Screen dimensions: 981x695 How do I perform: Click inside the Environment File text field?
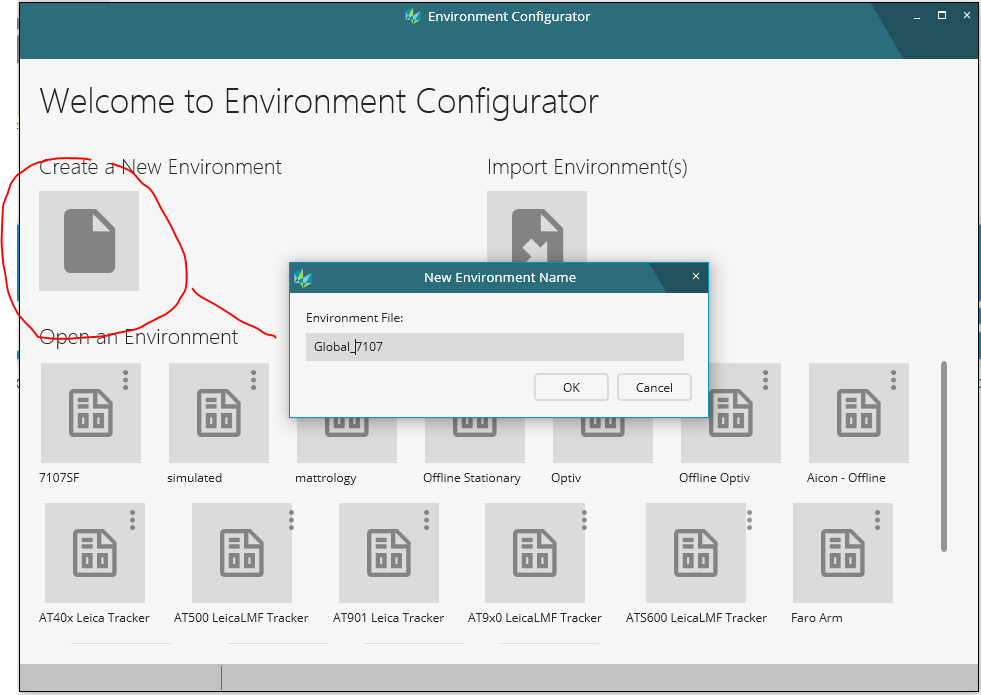point(494,346)
